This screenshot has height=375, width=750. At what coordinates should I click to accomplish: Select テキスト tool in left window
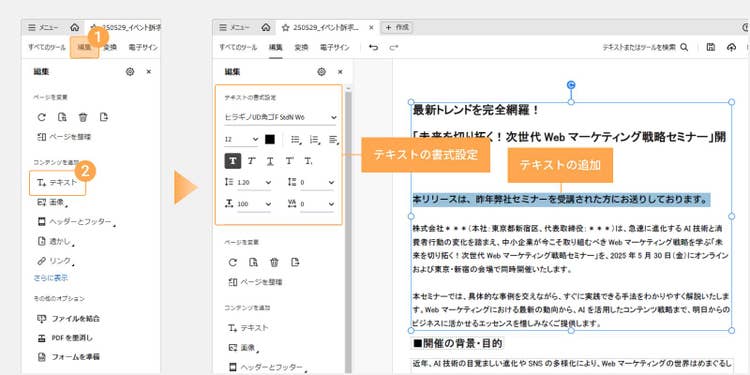coord(57,183)
